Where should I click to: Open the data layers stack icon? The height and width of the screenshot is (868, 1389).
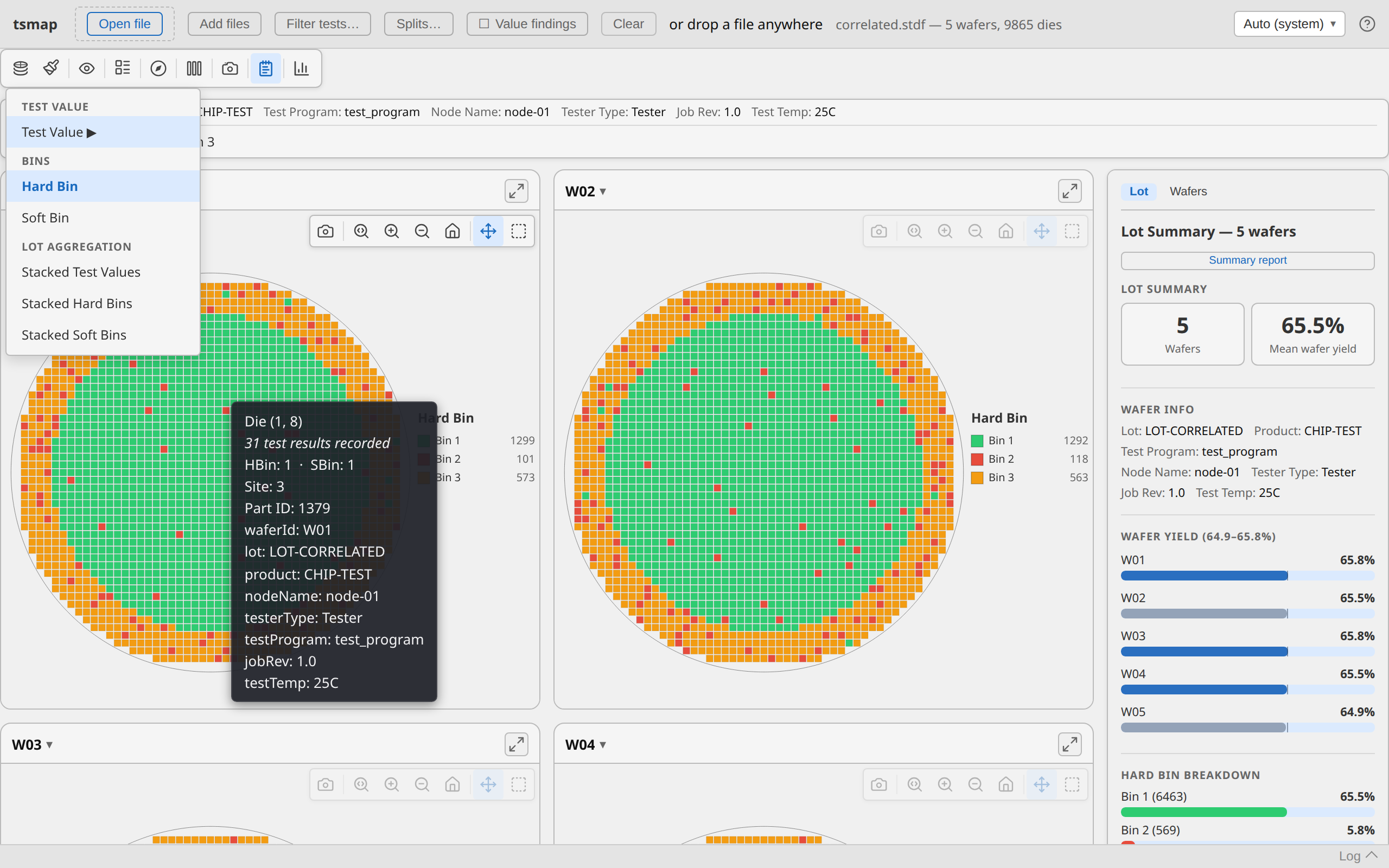click(21, 68)
